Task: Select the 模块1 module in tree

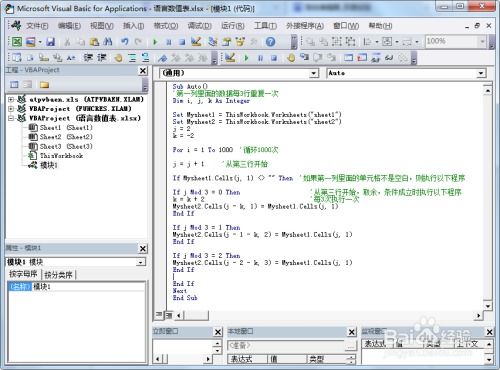Action: click(49, 165)
